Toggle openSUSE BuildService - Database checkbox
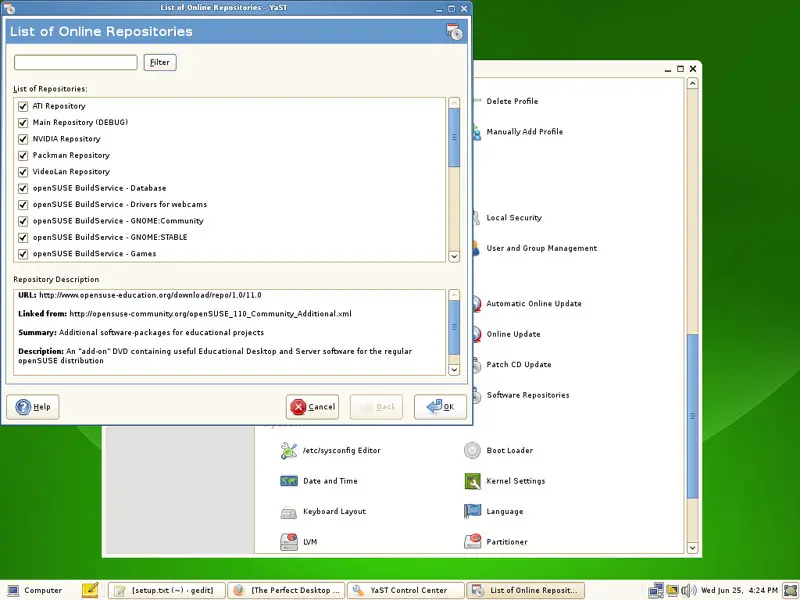 (x=22, y=188)
